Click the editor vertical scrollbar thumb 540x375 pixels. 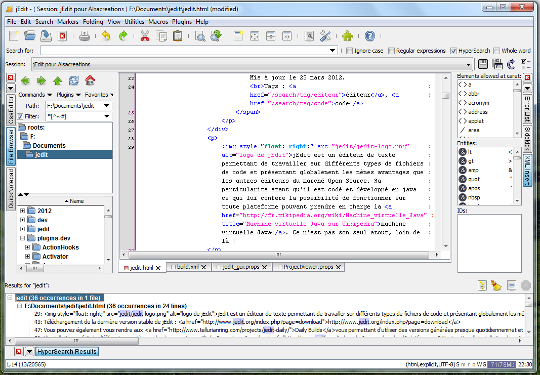[x=446, y=95]
